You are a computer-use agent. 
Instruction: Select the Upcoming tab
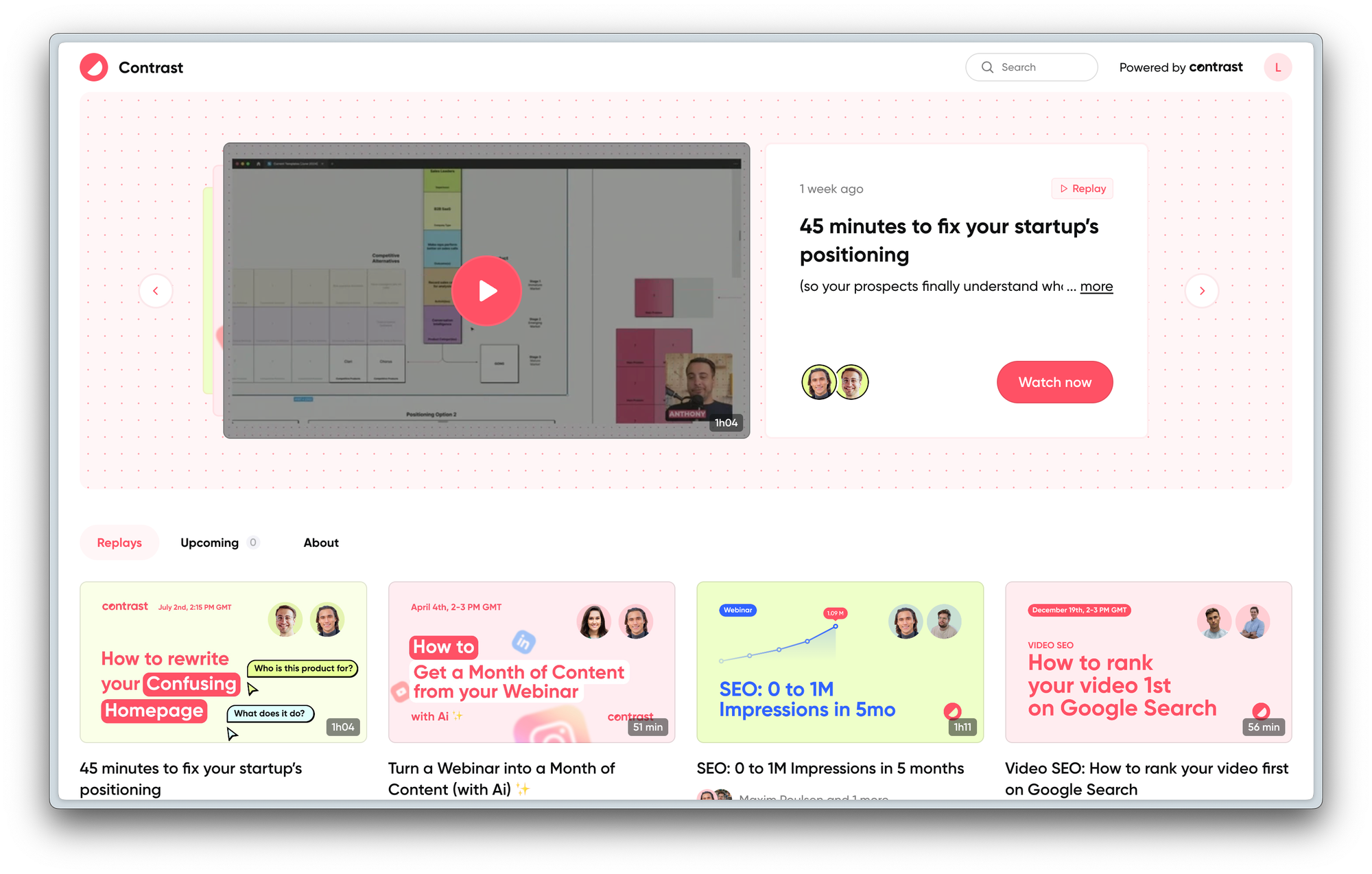point(209,542)
